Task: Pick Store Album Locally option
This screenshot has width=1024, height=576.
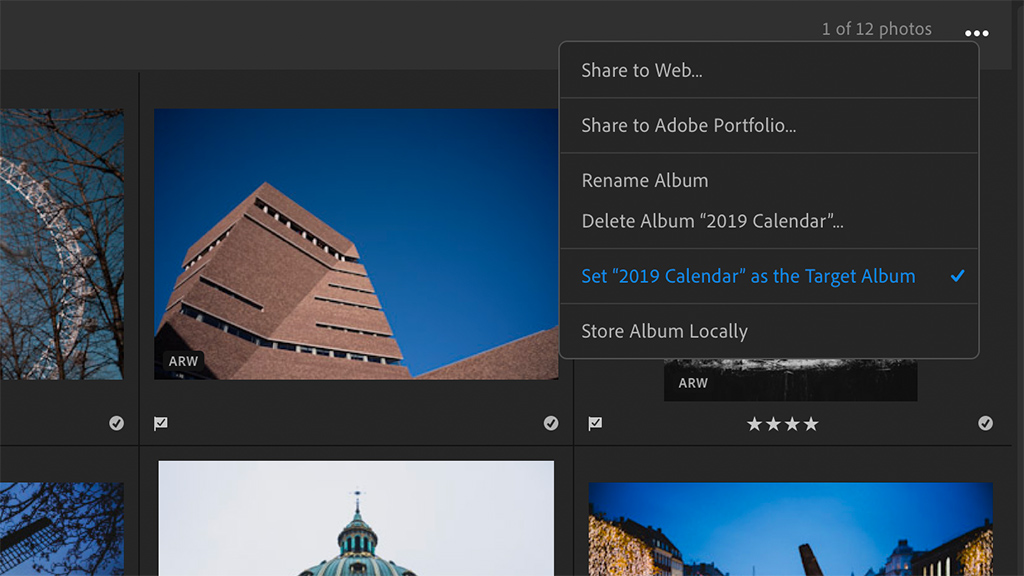Action: tap(664, 331)
